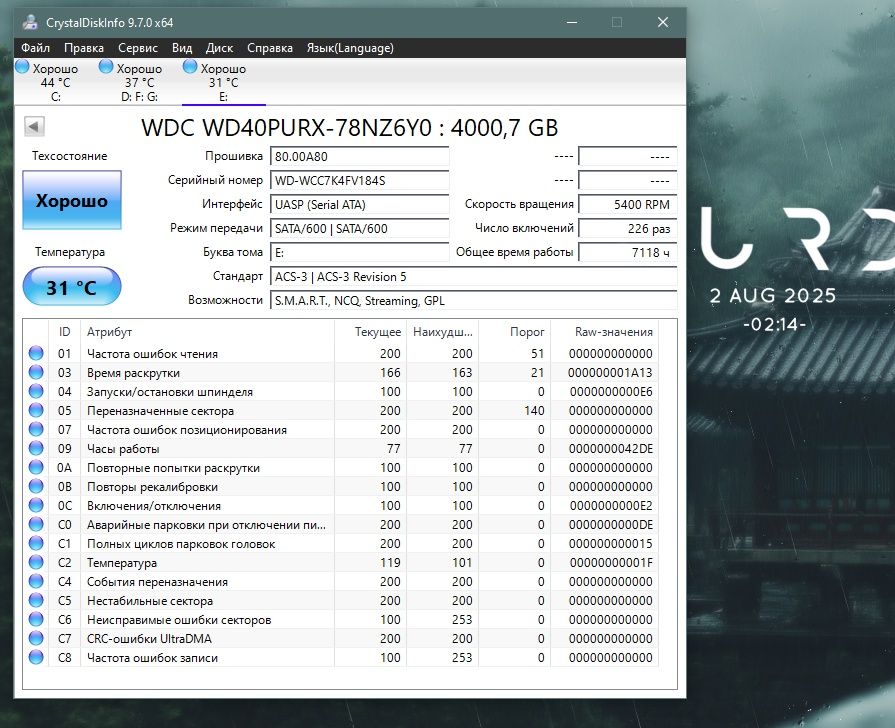Open the Вид menu
Viewport: 895px width, 728px height.
point(182,48)
